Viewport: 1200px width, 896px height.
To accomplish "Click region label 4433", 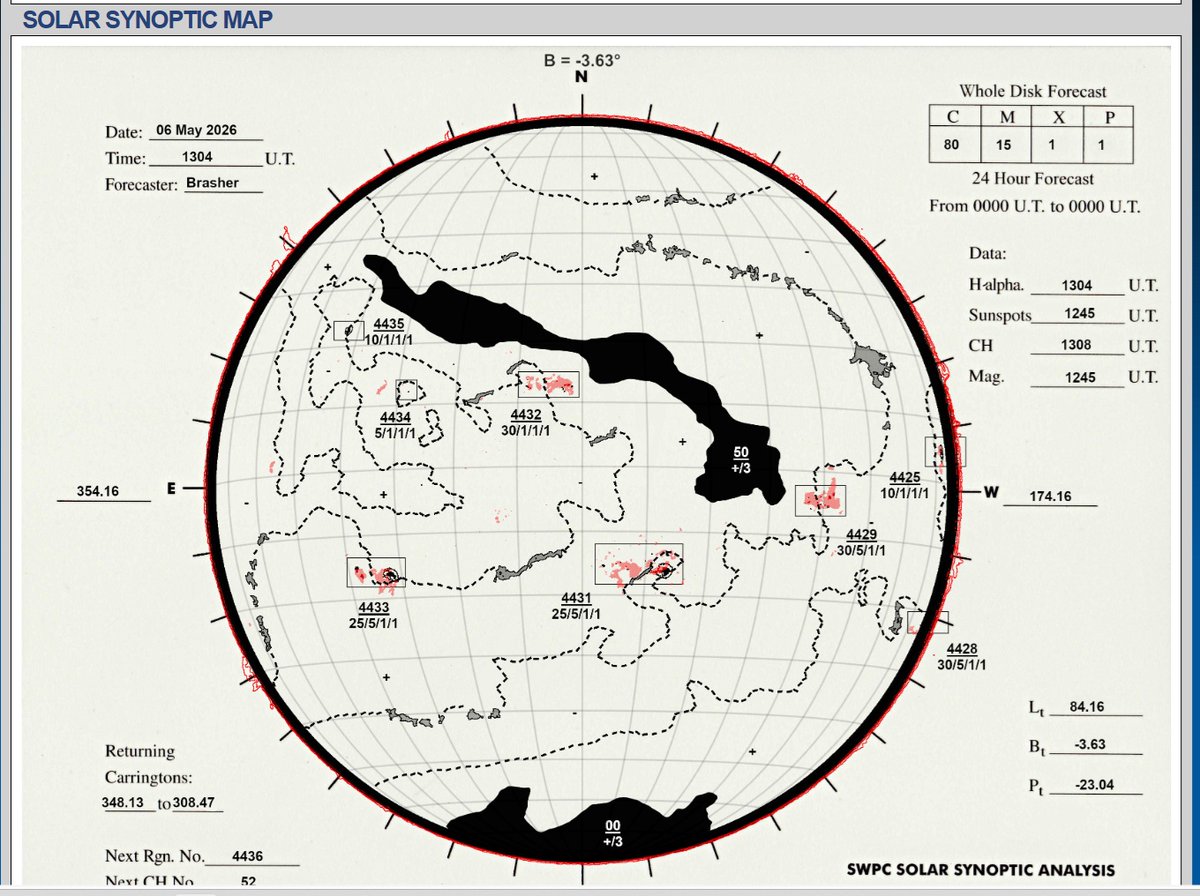I will click(x=374, y=608).
